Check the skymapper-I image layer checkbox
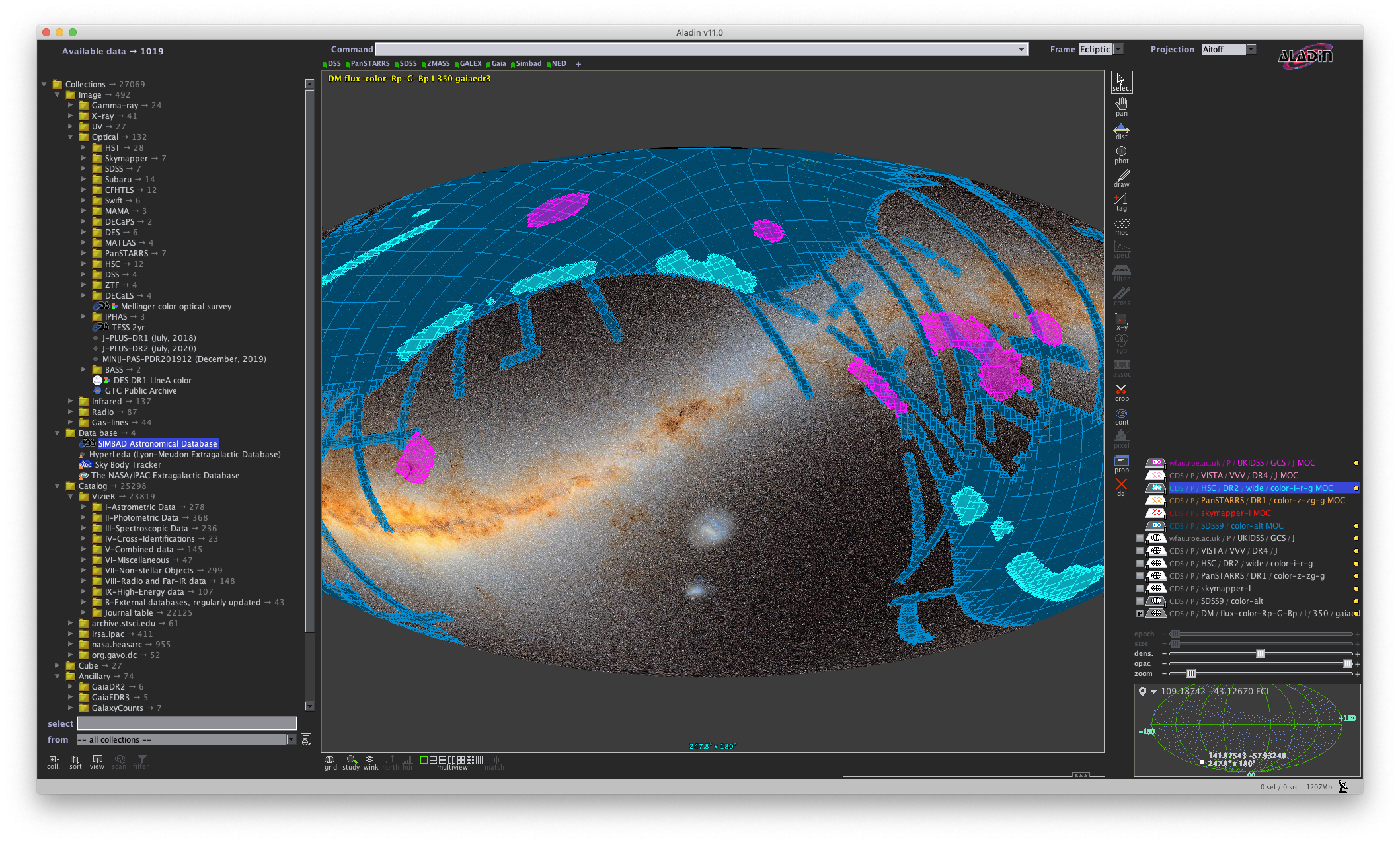This screenshot has height=843, width=1400. click(1140, 589)
